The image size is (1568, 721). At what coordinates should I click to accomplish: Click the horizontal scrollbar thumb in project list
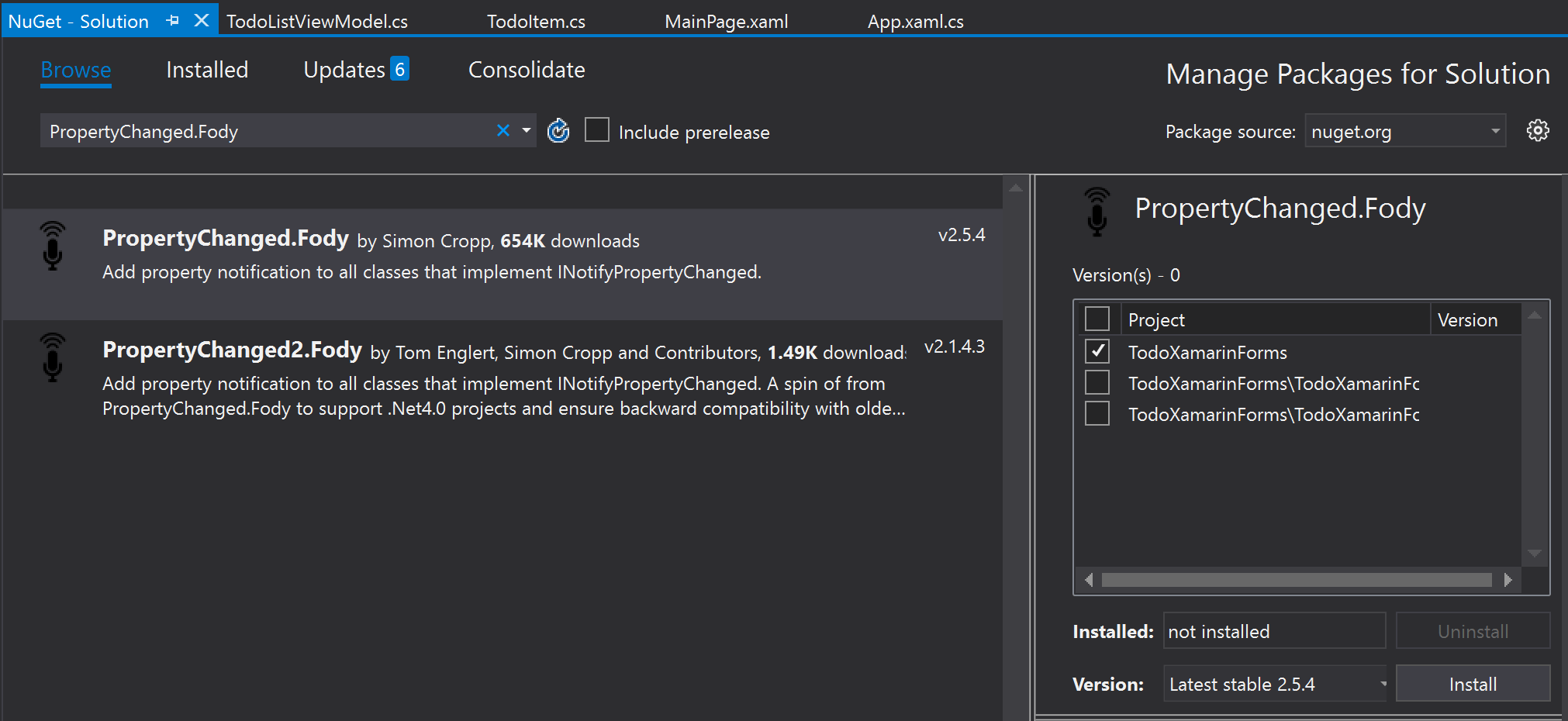(x=1297, y=580)
